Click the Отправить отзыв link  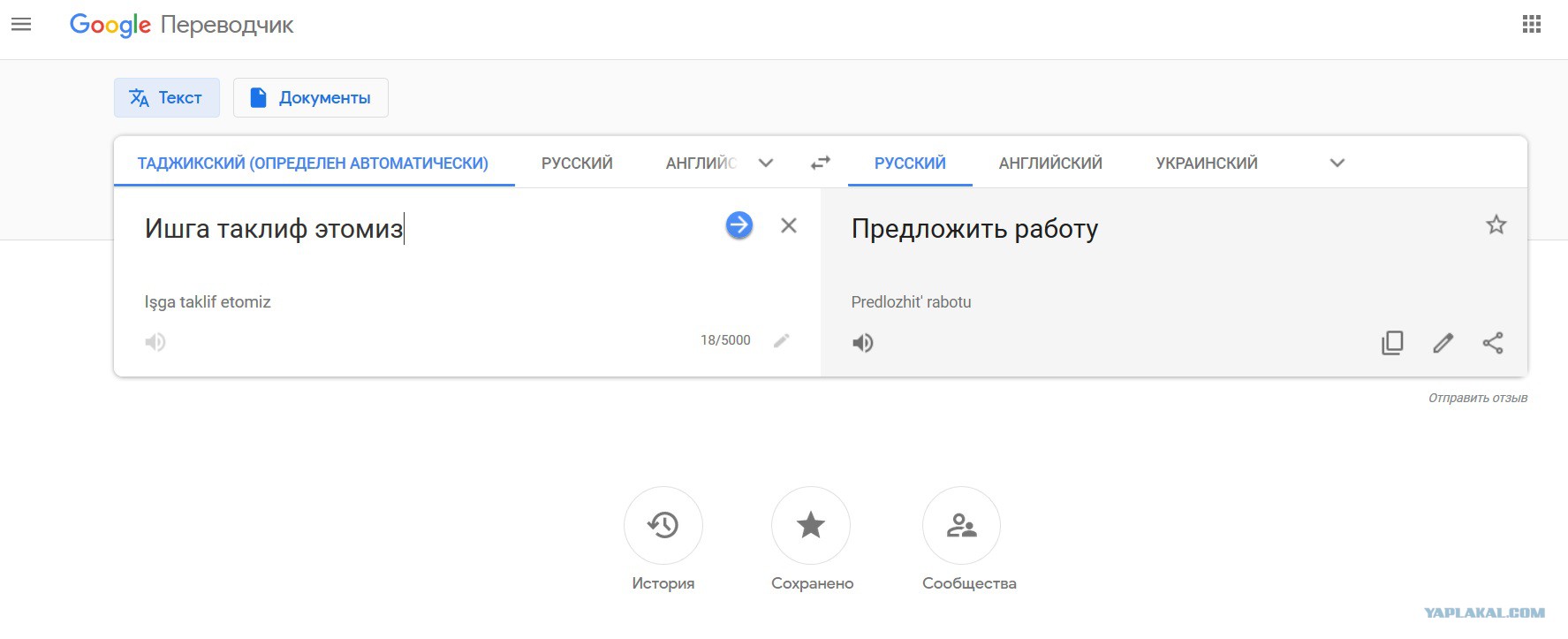pos(1478,398)
